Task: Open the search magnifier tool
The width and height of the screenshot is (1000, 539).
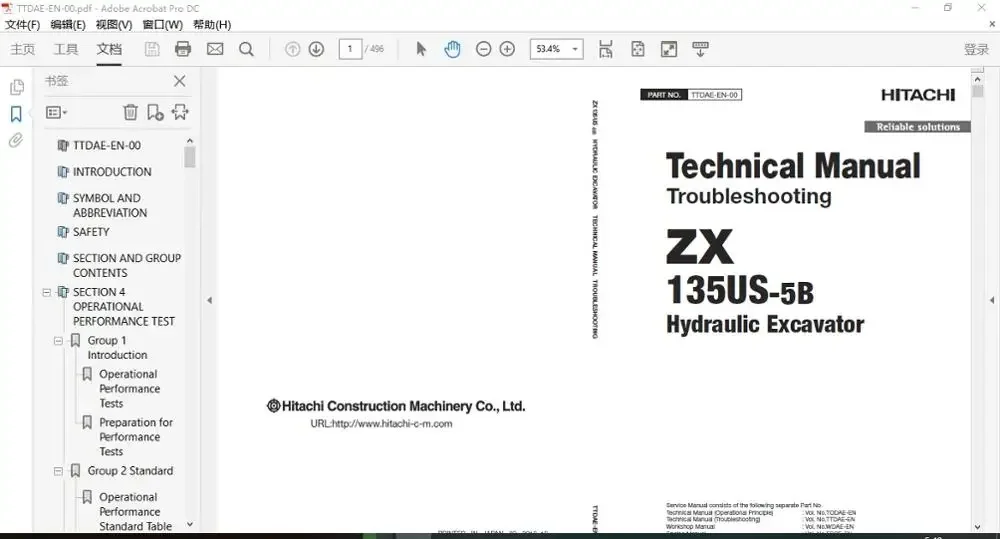Action: pyautogui.click(x=246, y=49)
